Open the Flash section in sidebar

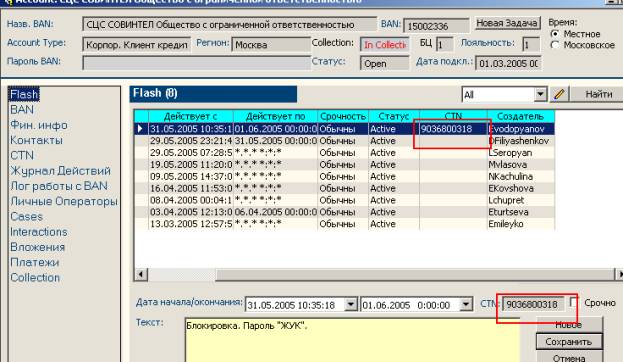tap(24, 94)
